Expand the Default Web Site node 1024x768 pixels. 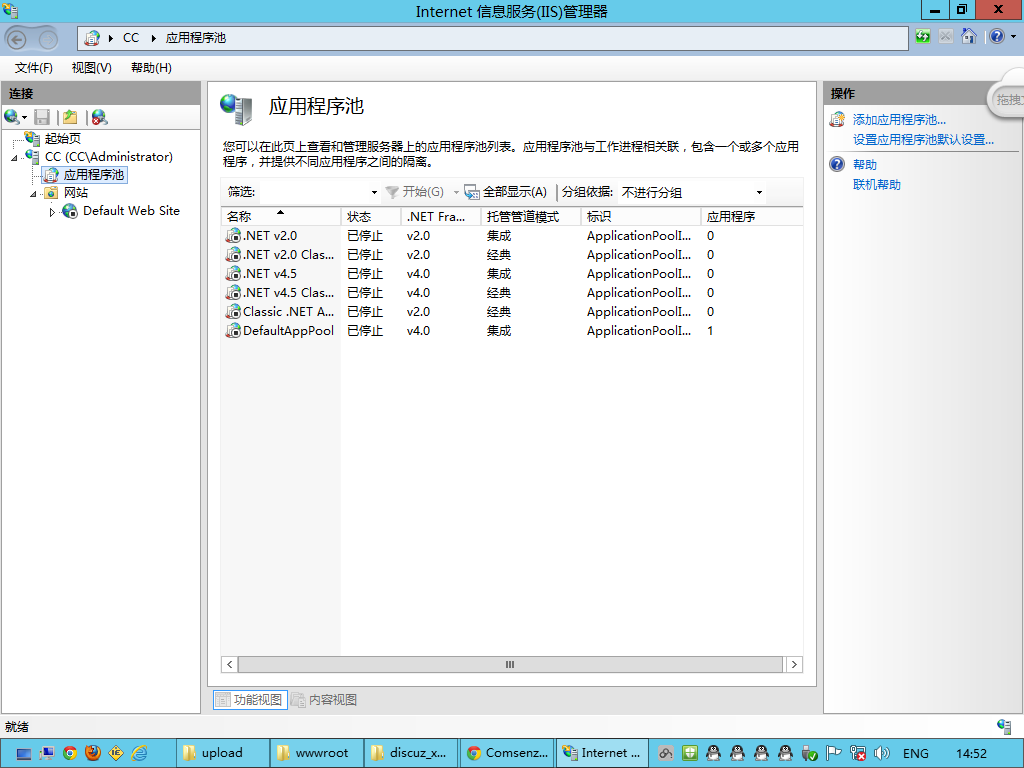[x=52, y=212]
